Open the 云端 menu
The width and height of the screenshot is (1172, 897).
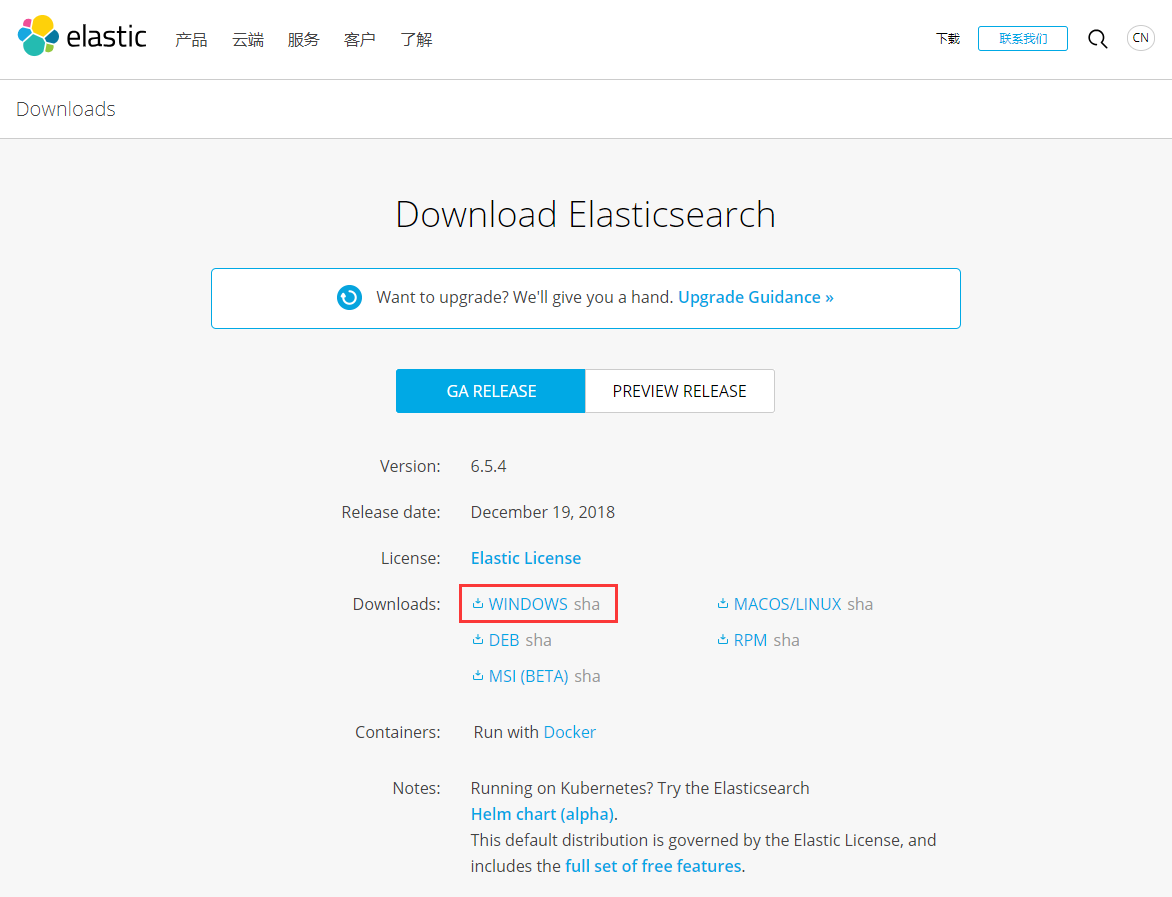(x=247, y=39)
